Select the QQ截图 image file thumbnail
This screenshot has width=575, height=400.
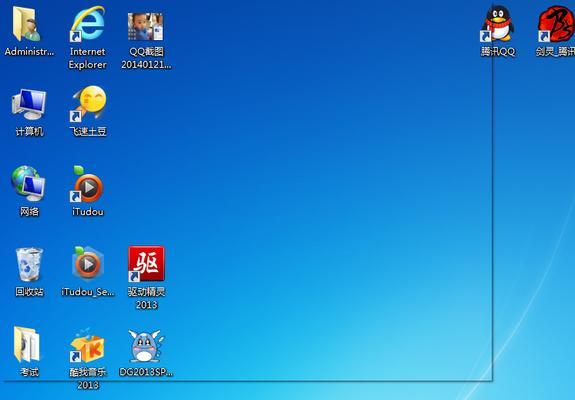coord(146,26)
